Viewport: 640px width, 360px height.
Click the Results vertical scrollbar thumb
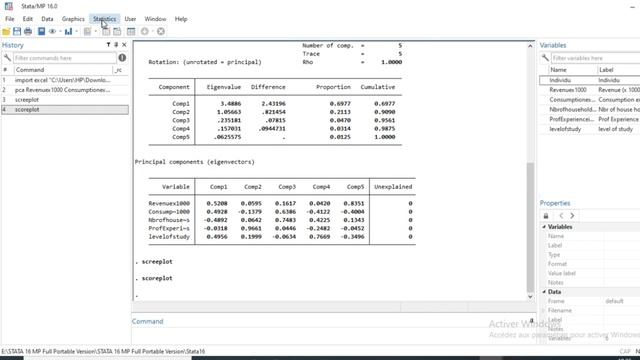530,227
